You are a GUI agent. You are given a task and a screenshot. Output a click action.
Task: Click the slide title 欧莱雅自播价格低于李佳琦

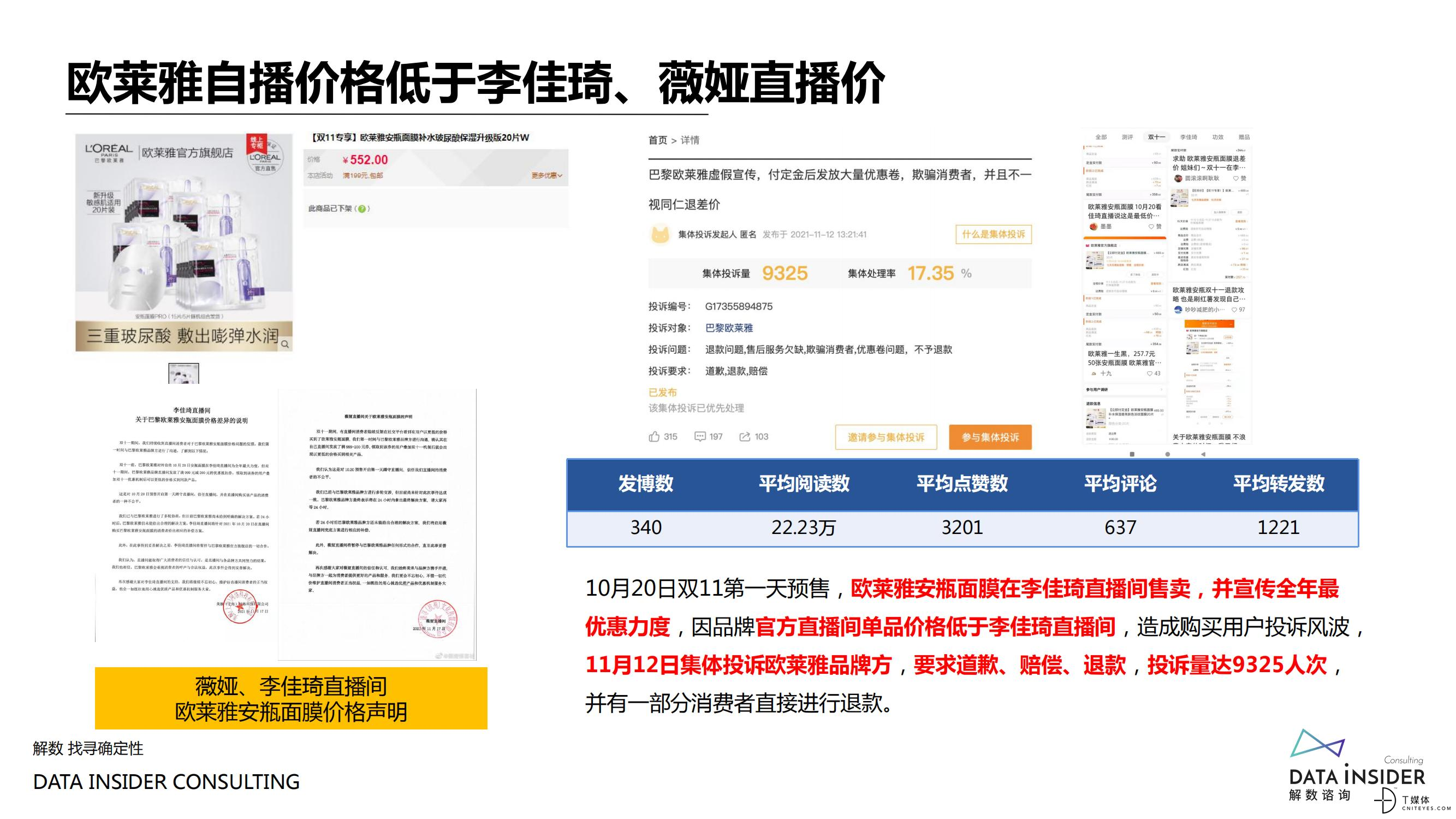pos(476,84)
